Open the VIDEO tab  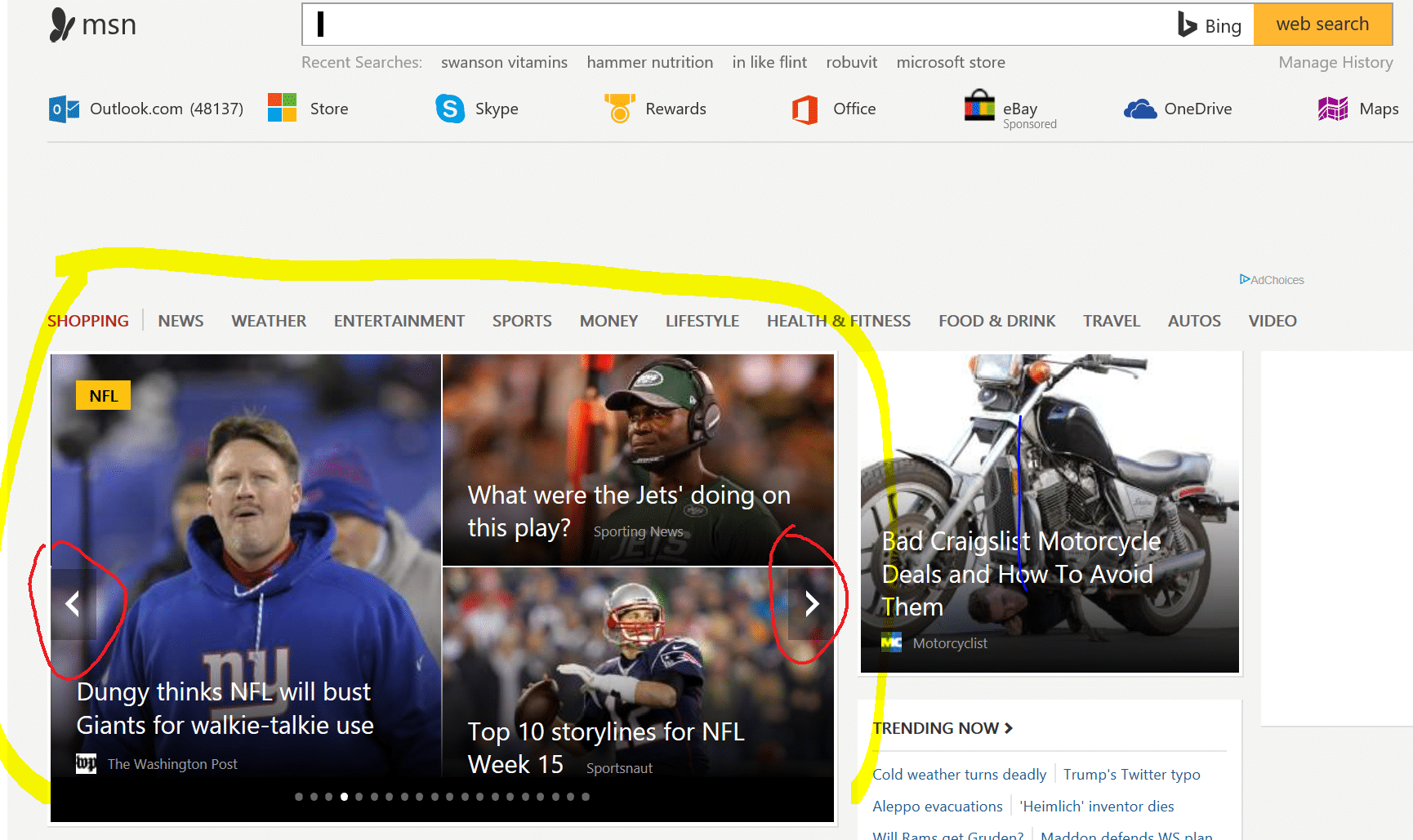(x=1272, y=321)
